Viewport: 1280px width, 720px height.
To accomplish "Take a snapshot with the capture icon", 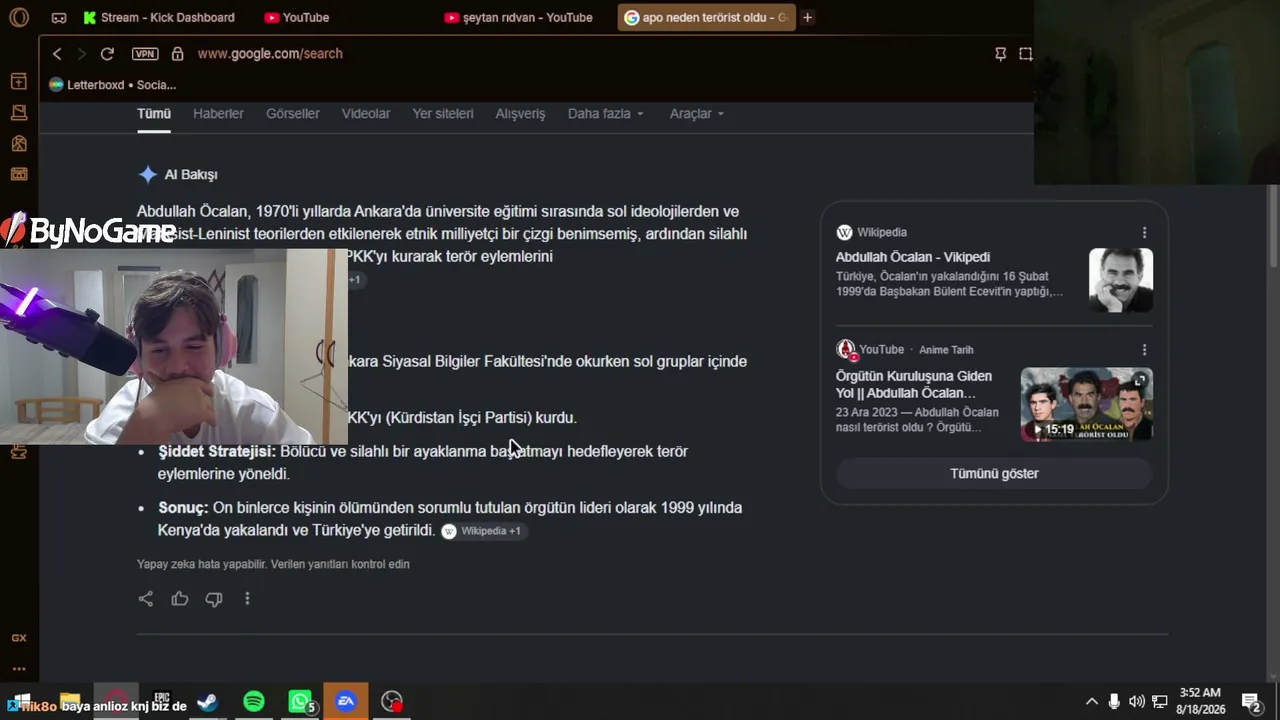I will 1026,54.
